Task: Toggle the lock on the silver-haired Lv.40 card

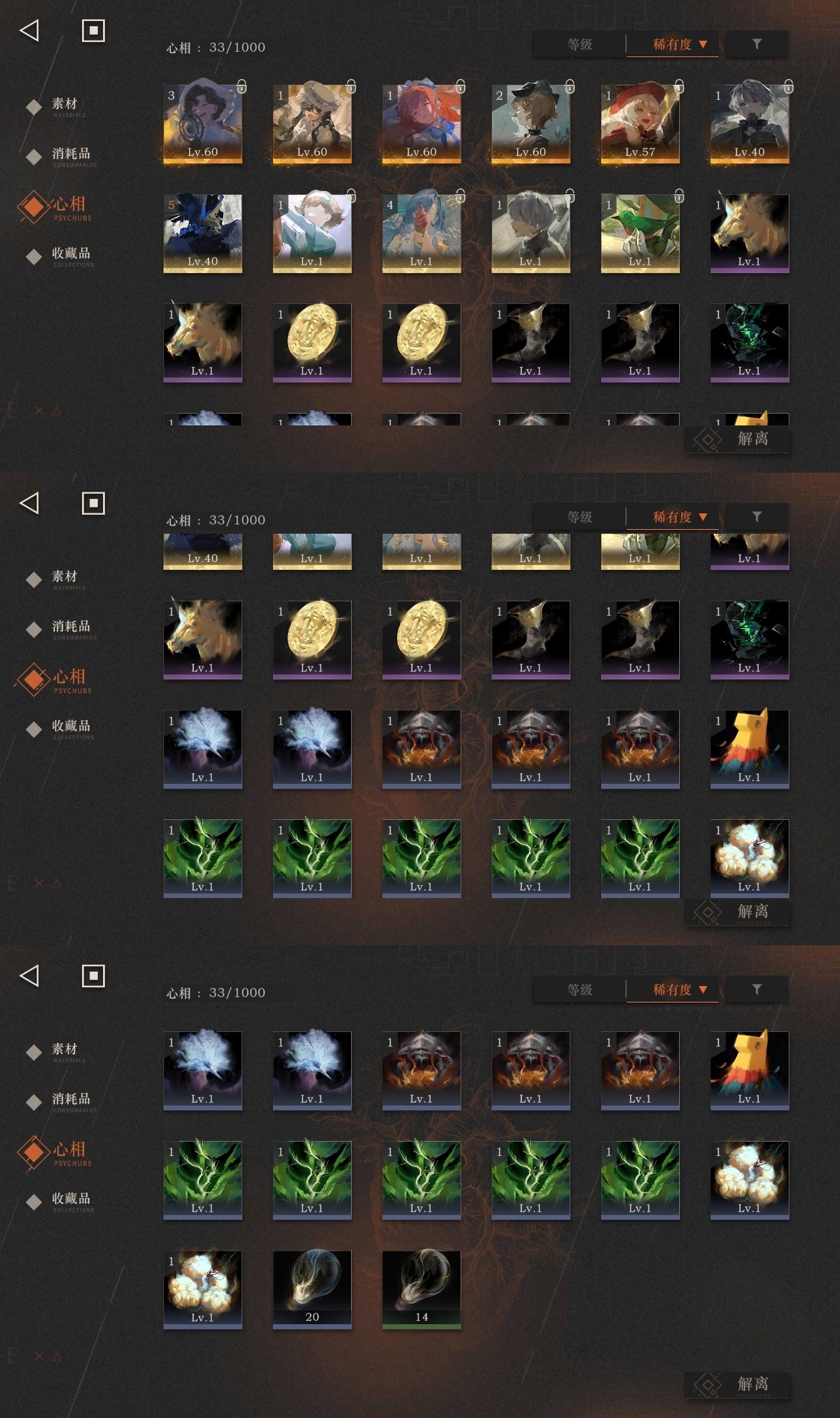Action: tap(788, 86)
